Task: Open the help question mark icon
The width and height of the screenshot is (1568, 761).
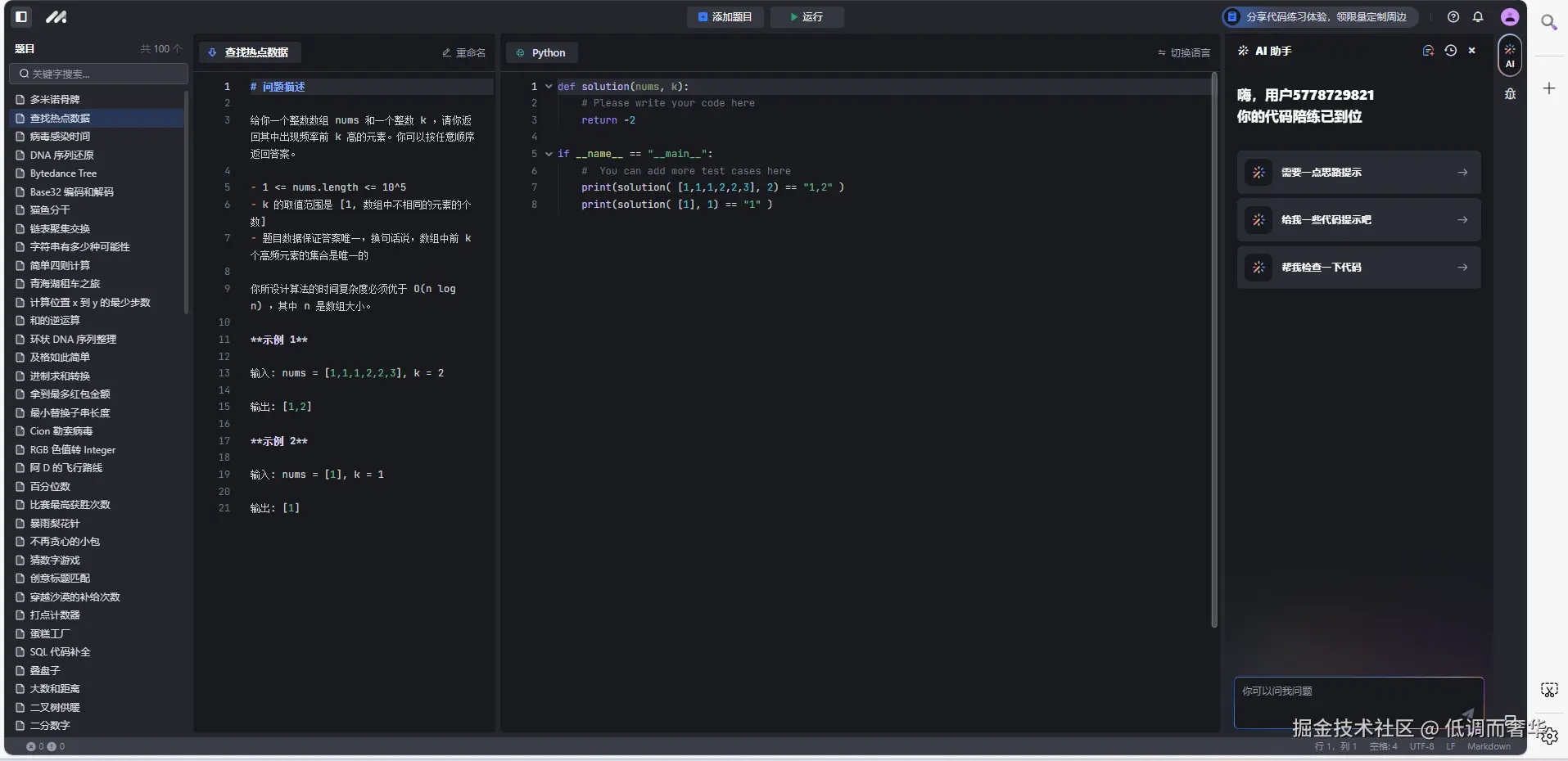Action: (1453, 16)
